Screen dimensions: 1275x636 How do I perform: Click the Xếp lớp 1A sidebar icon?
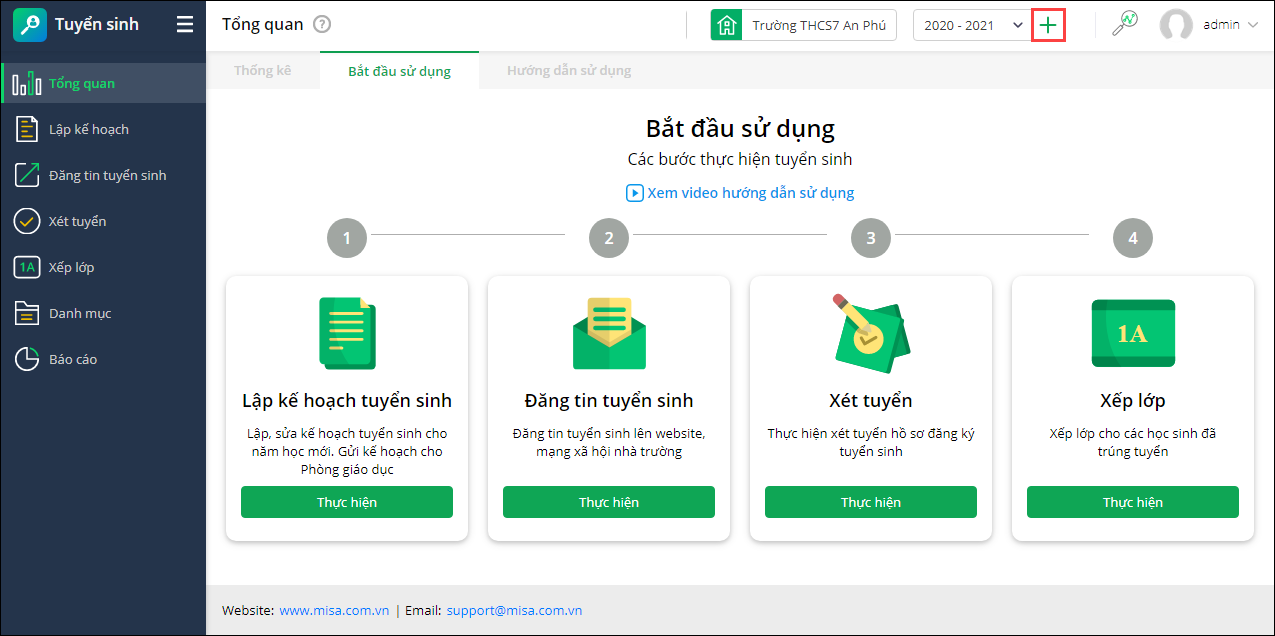[x=27, y=267]
